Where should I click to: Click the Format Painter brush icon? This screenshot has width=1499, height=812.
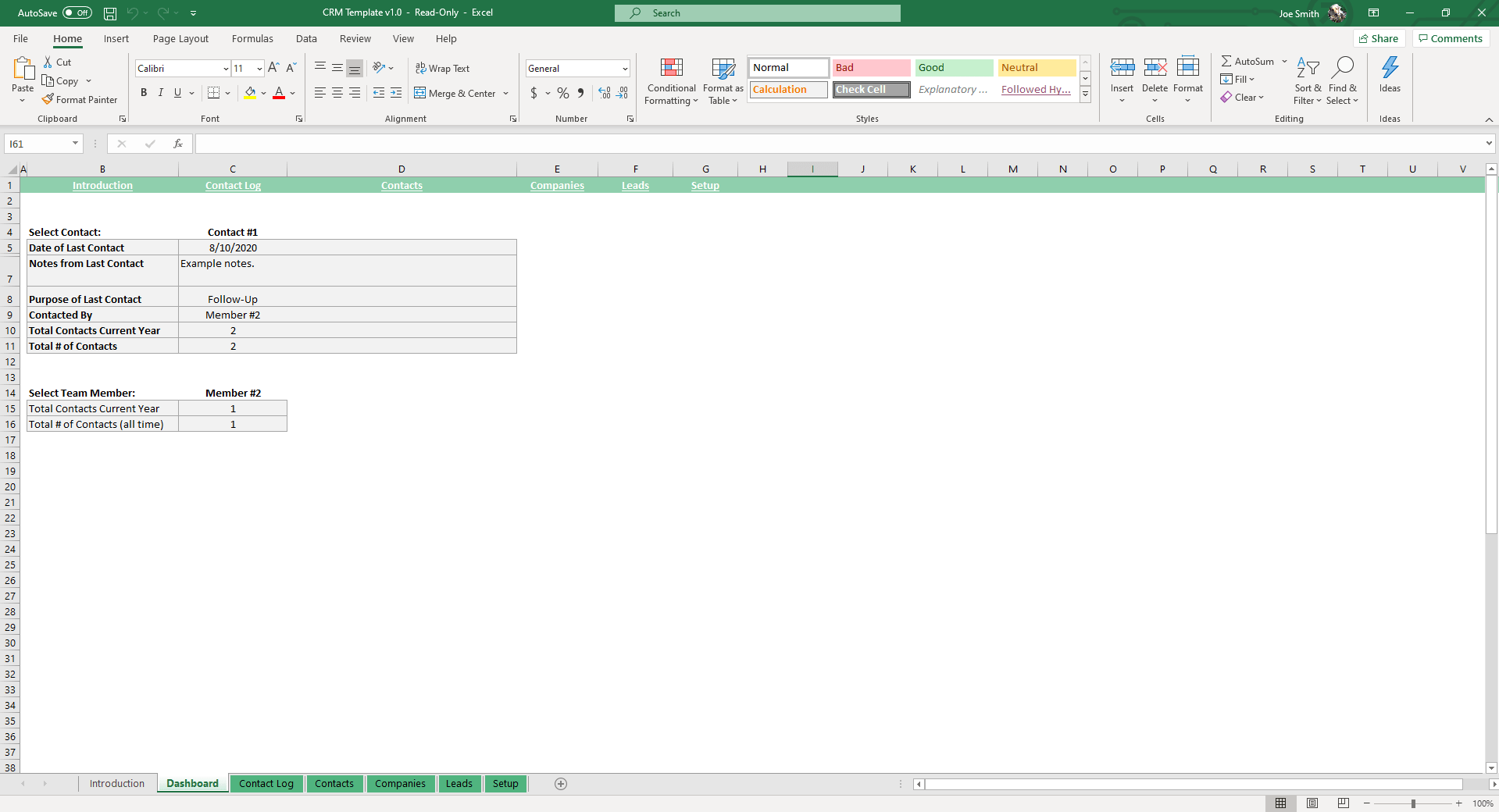[48, 99]
